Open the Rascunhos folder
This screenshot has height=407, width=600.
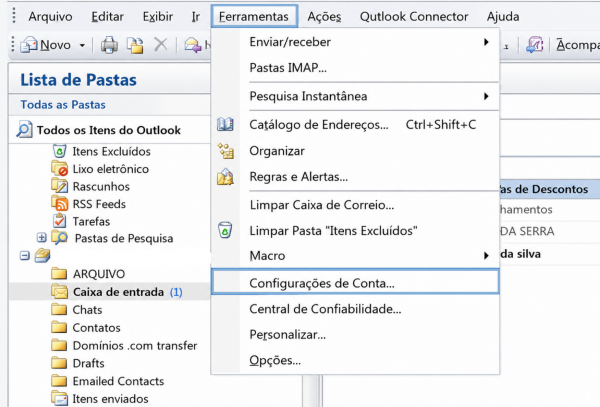[x=101, y=187]
